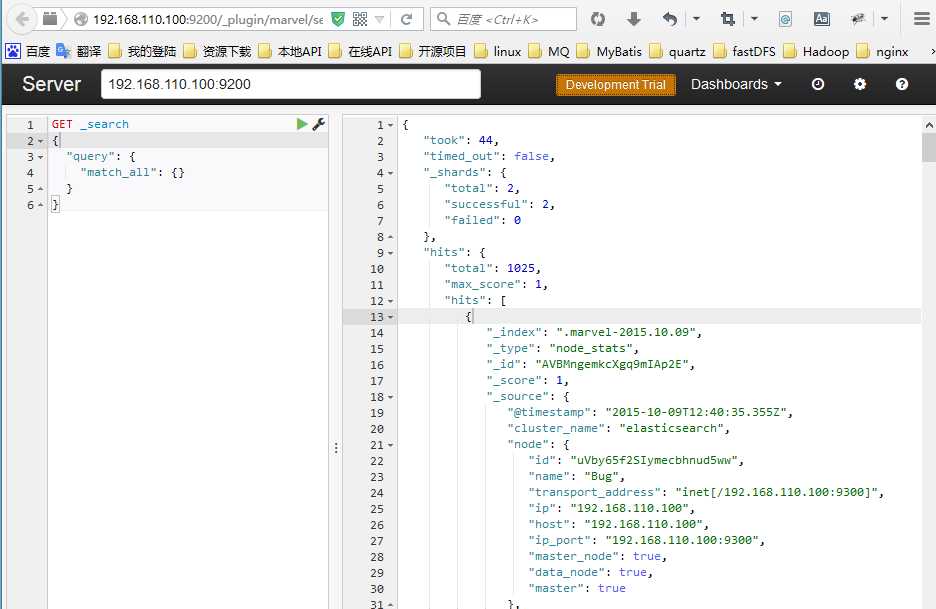
Task: Click into the Server address field
Action: click(291, 84)
